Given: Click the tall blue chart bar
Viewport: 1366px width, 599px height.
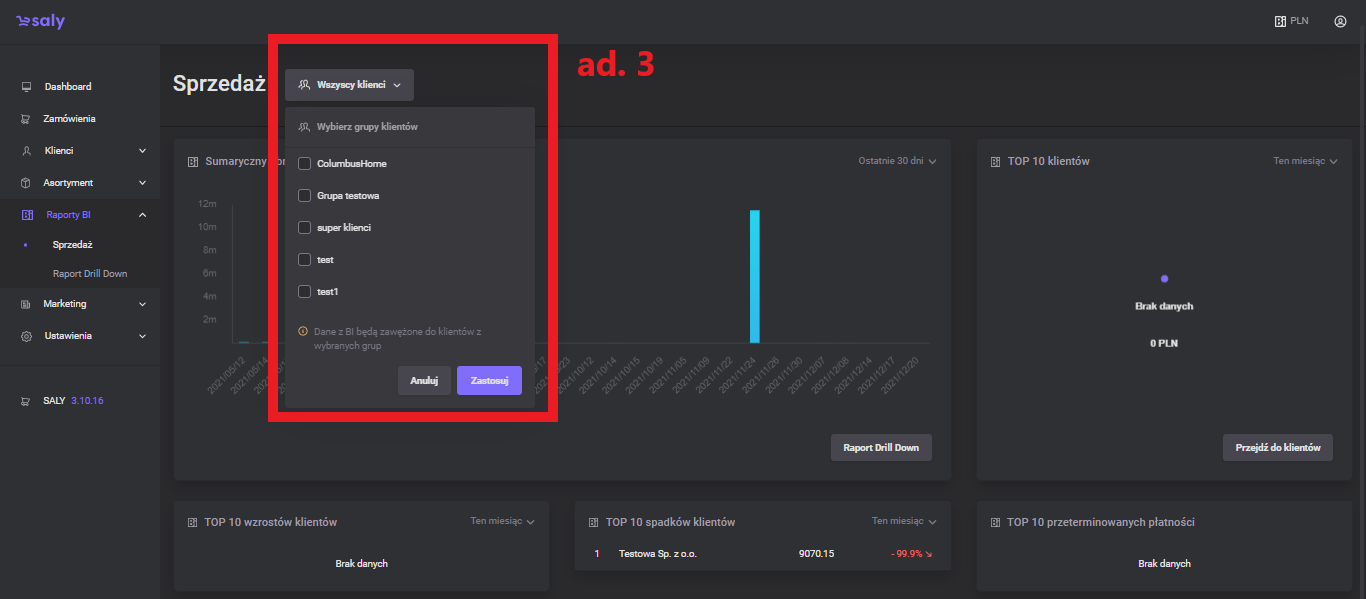Looking at the screenshot, I should pos(755,276).
